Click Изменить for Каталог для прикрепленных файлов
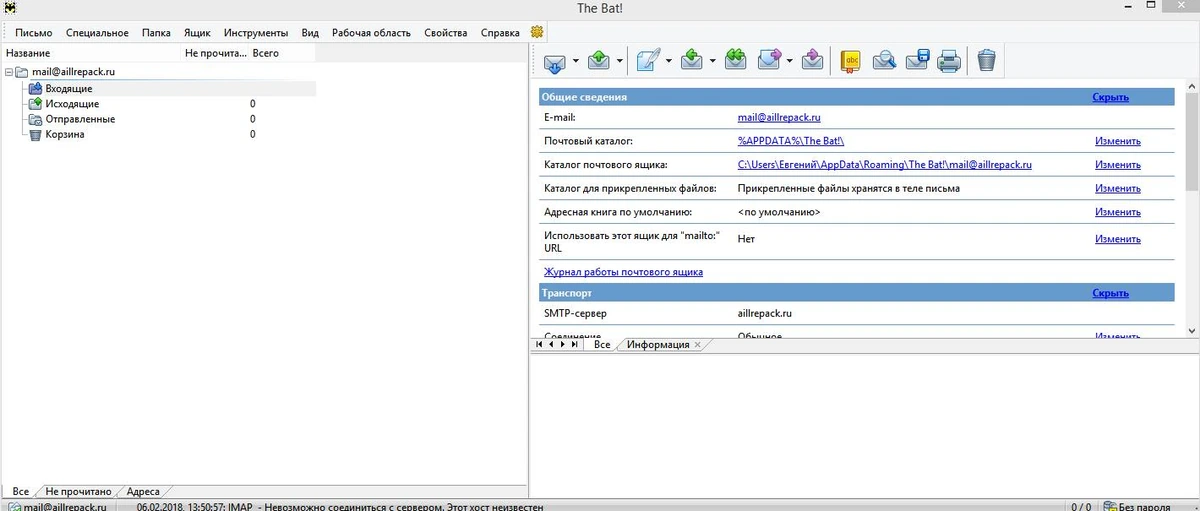 (x=1117, y=188)
